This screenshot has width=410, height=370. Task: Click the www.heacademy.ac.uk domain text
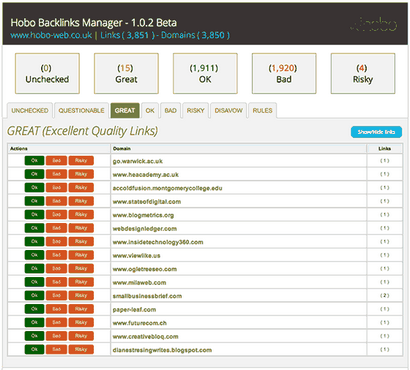pyautogui.click(x=146, y=175)
